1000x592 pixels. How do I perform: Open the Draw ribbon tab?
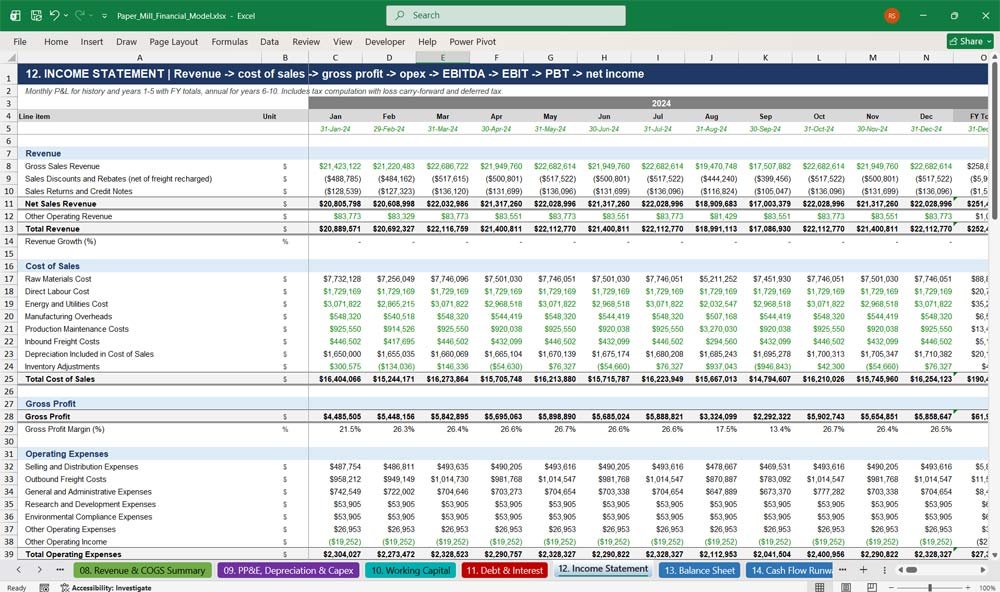[x=126, y=41]
